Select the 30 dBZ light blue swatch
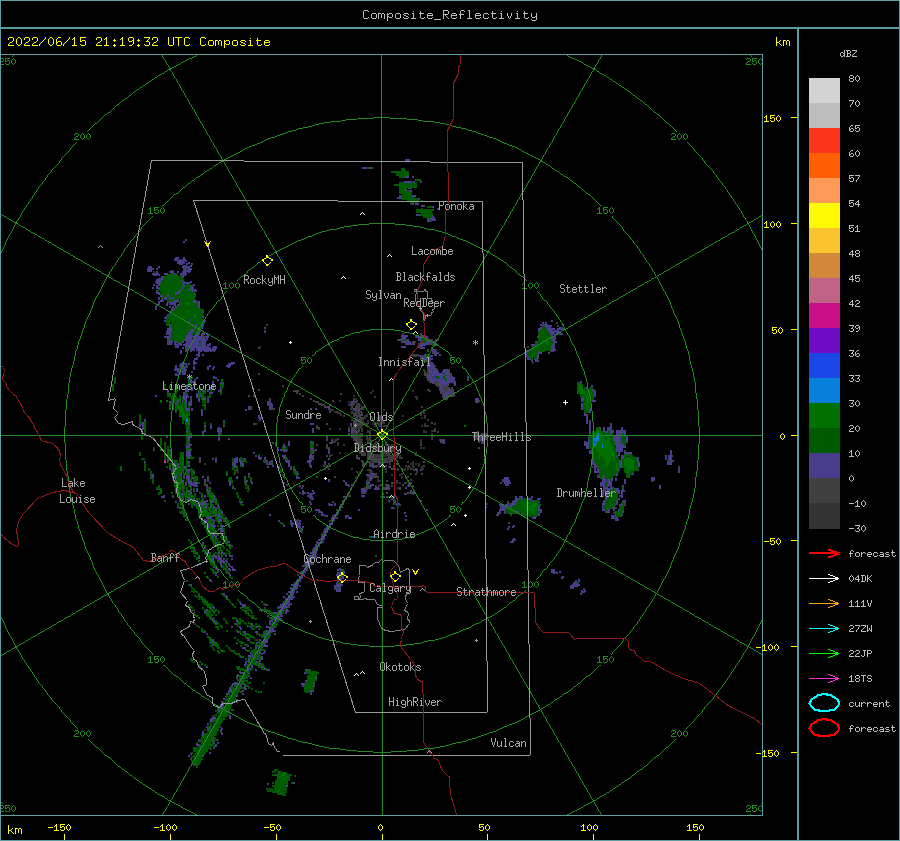Screen dimensions: 900x841 click(824, 390)
